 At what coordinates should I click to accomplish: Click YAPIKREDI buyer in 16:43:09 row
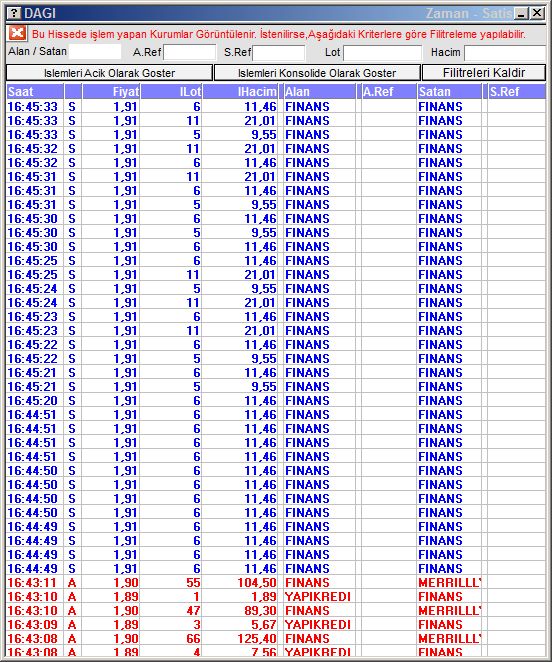click(318, 624)
